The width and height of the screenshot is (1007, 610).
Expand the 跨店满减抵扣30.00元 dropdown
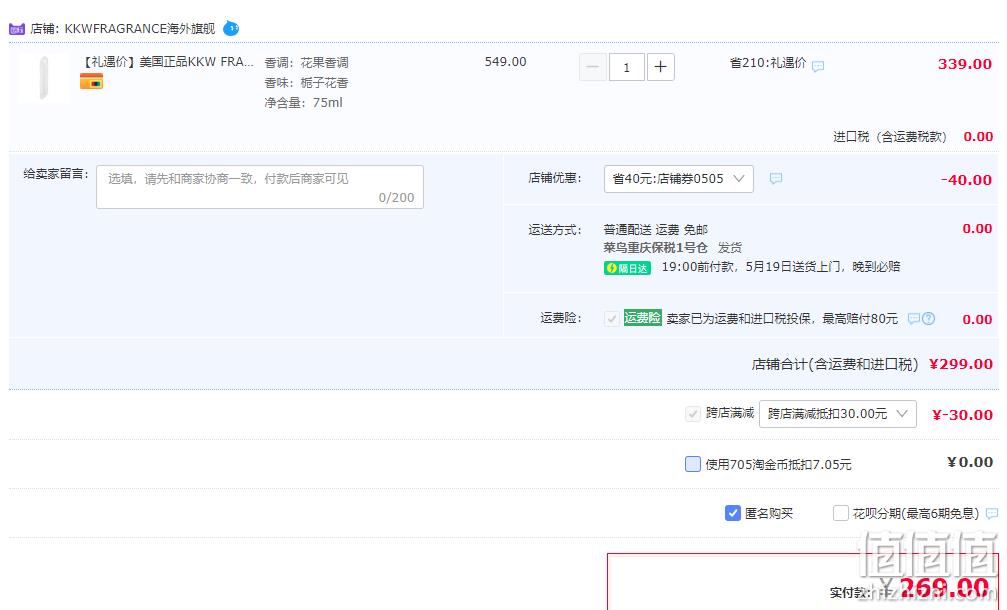pyautogui.click(x=837, y=414)
